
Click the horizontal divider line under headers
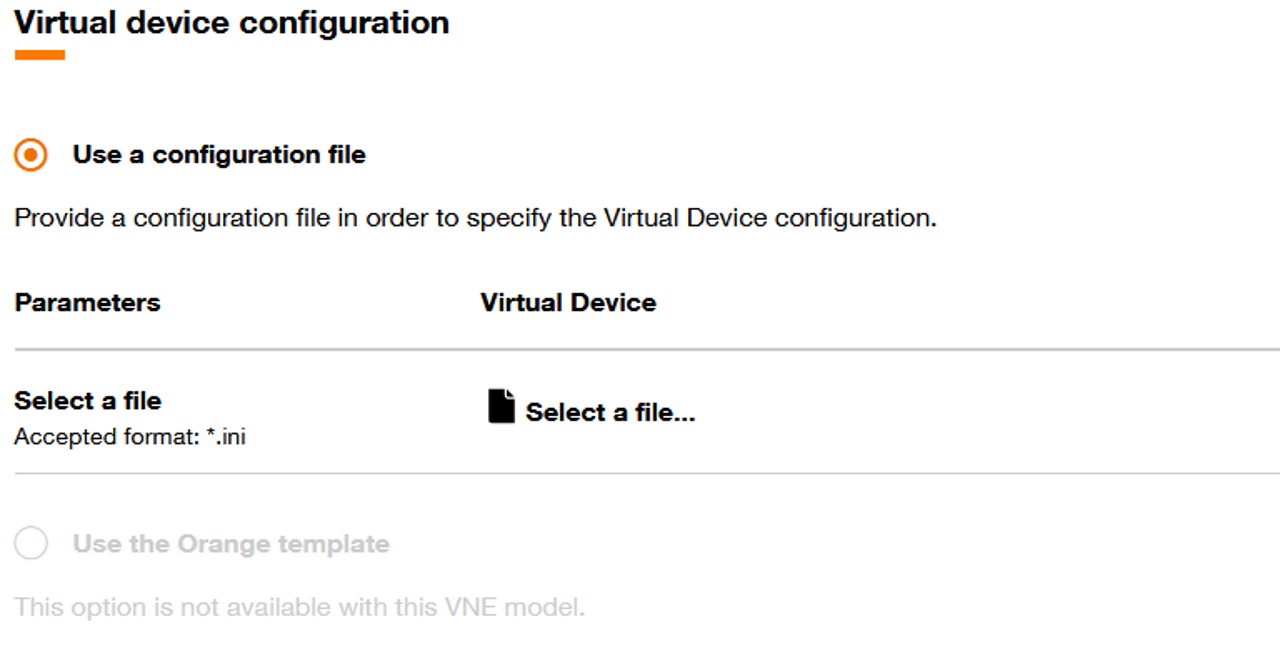640,347
